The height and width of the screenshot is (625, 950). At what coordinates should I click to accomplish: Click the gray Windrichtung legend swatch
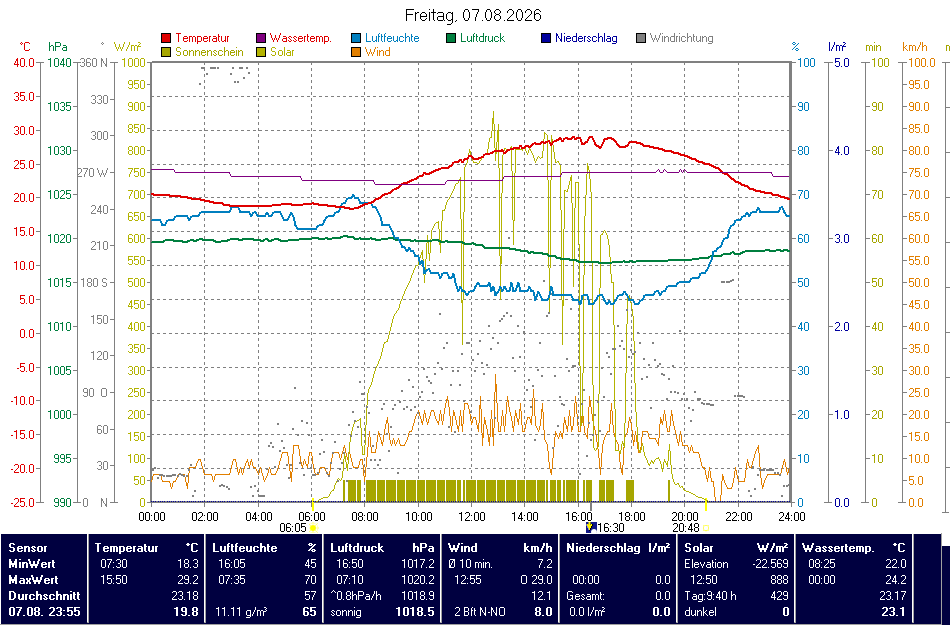point(641,38)
